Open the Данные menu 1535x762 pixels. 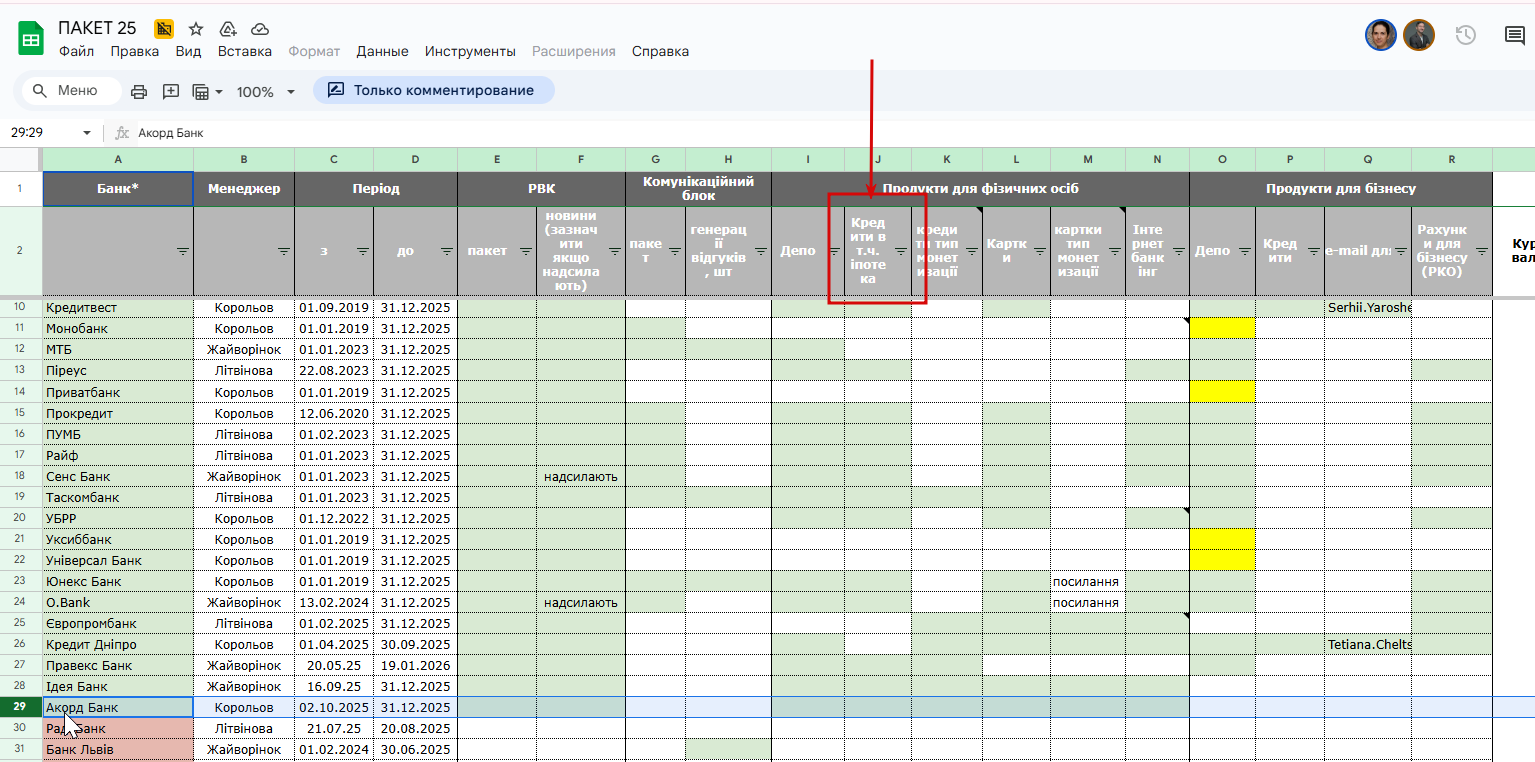pos(382,51)
